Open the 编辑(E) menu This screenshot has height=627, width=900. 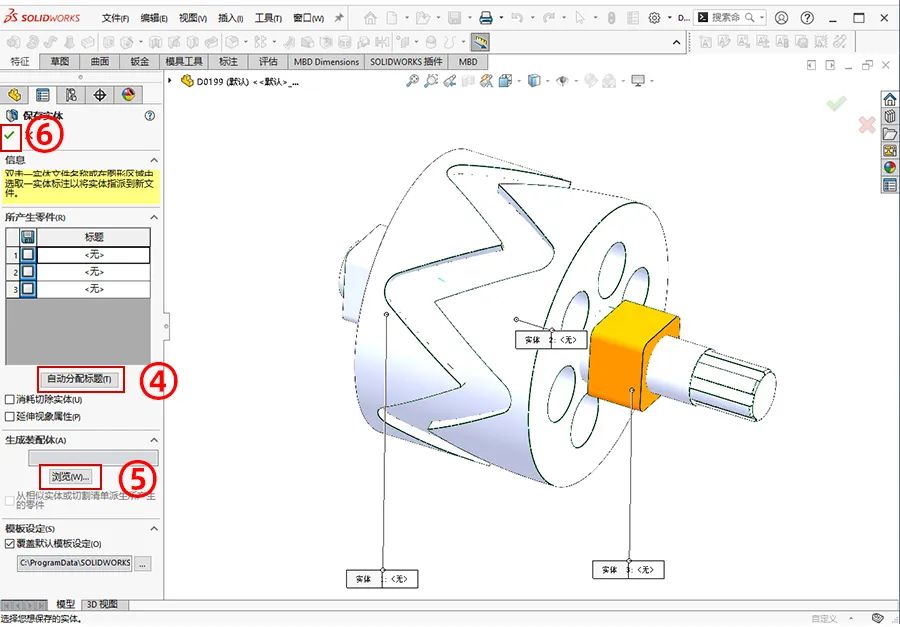pos(154,18)
